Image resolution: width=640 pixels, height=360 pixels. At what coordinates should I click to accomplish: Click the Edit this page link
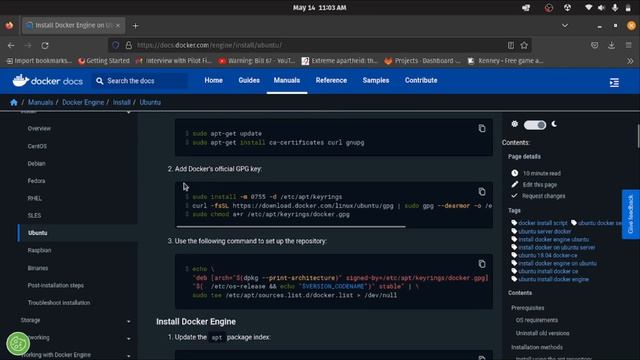coord(540,185)
